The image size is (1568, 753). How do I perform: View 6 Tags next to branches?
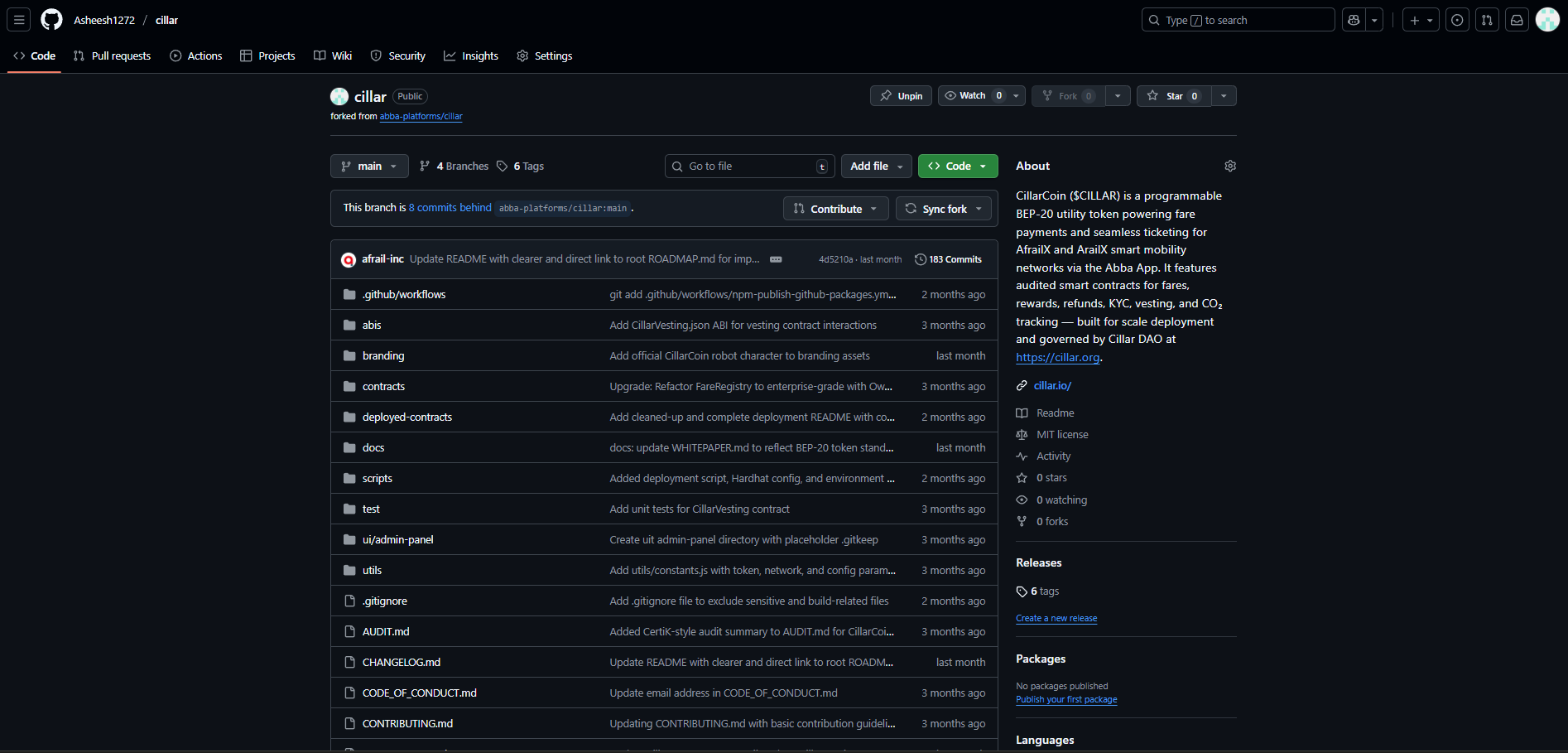point(520,166)
